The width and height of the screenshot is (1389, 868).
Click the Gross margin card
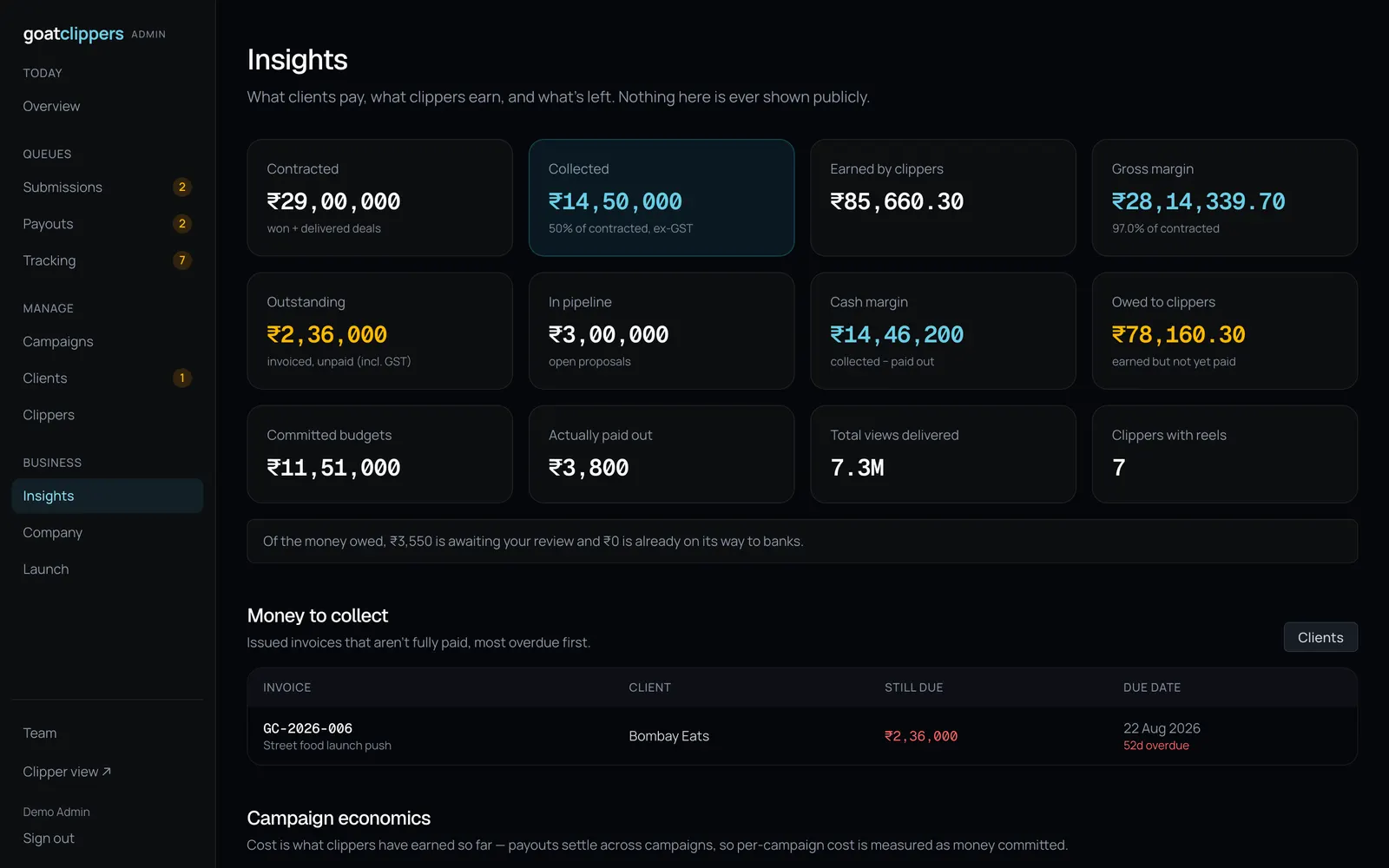1225,198
